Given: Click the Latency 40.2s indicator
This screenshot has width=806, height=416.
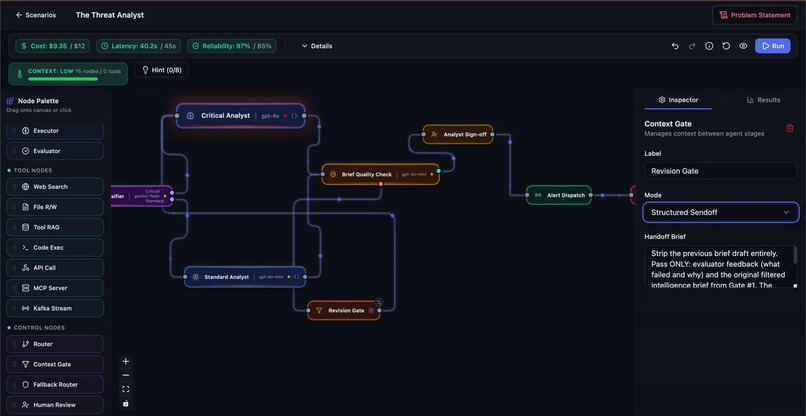Looking at the screenshot, I should tap(139, 46).
